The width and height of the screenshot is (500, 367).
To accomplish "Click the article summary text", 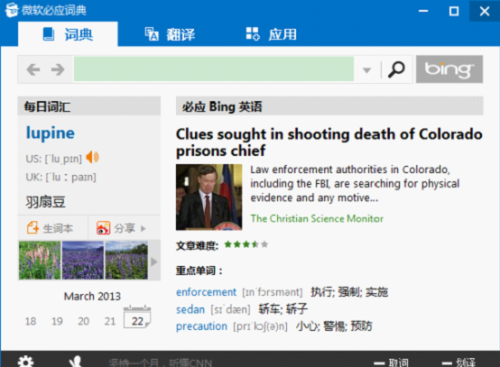I will (x=355, y=183).
